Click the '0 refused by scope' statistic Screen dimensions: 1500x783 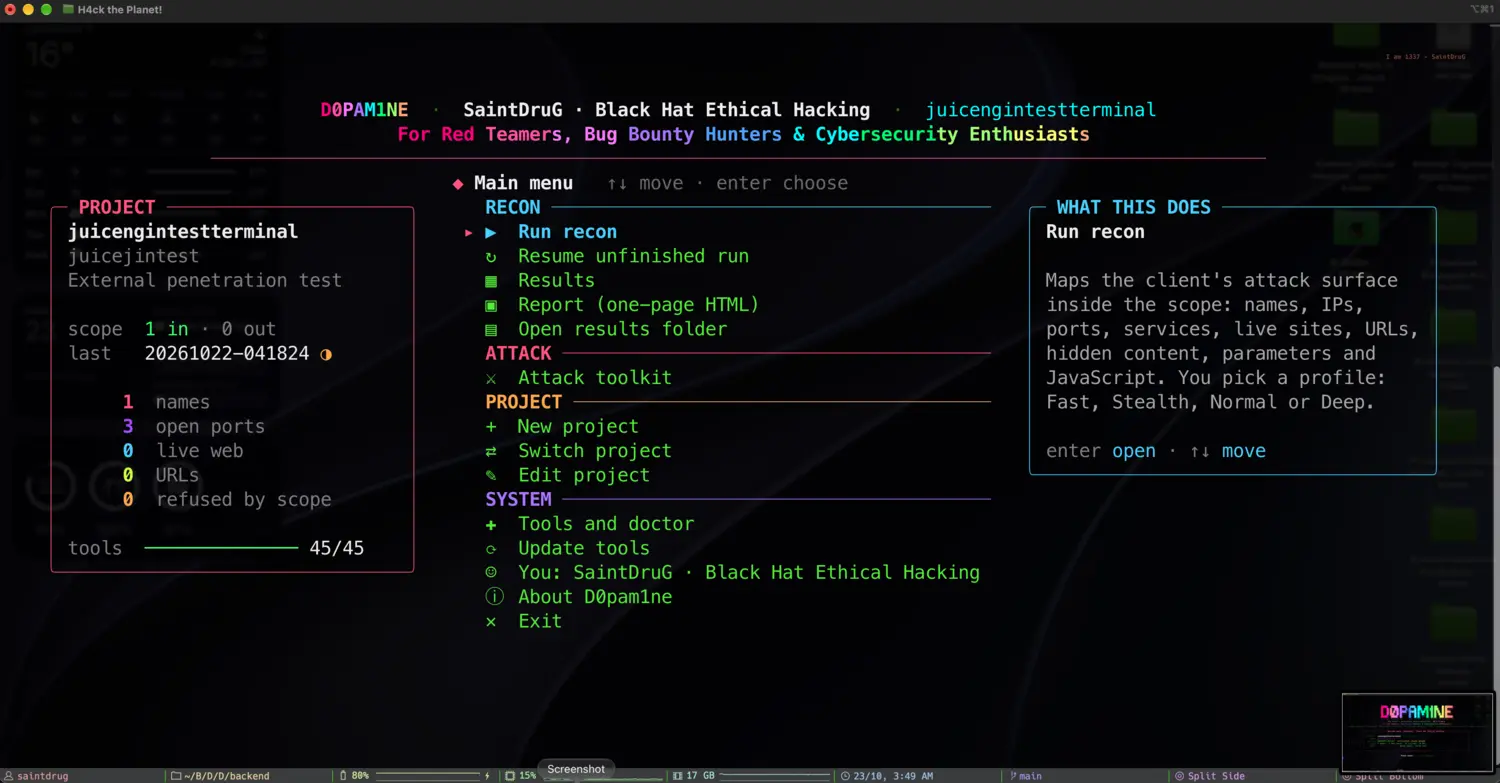point(227,500)
